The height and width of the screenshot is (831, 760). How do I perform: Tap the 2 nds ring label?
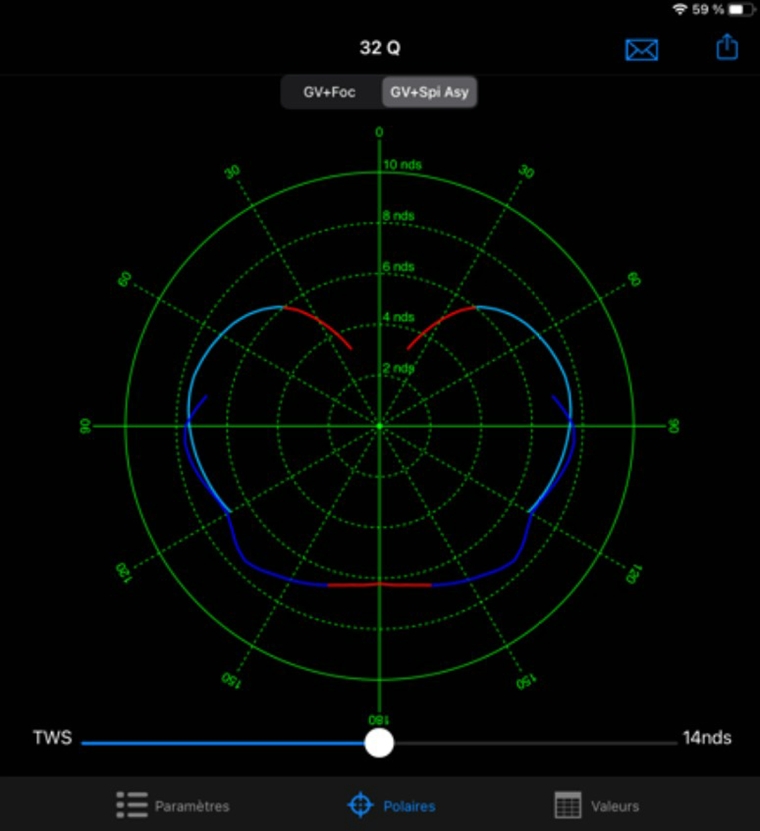(x=400, y=368)
